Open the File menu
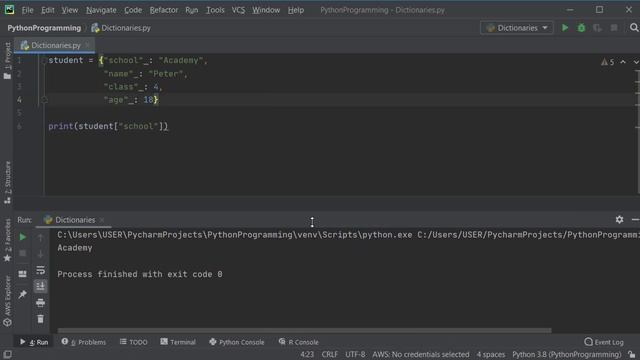 (27, 10)
